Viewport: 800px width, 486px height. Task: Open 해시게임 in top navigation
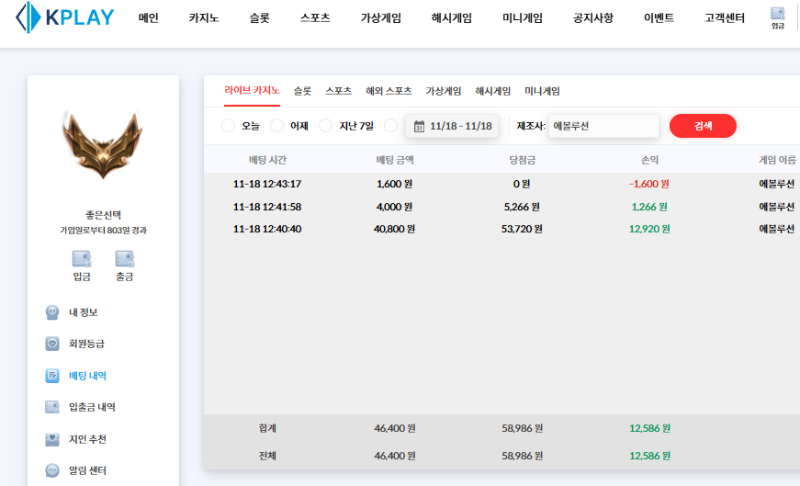(452, 18)
